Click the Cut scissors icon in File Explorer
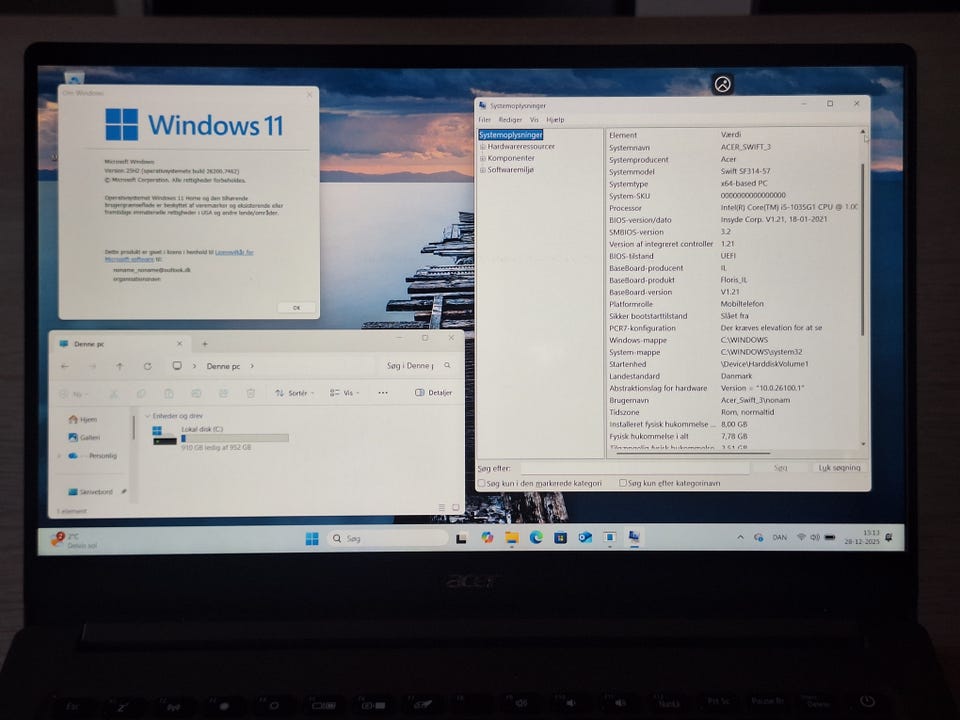The width and height of the screenshot is (960, 720). [114, 393]
